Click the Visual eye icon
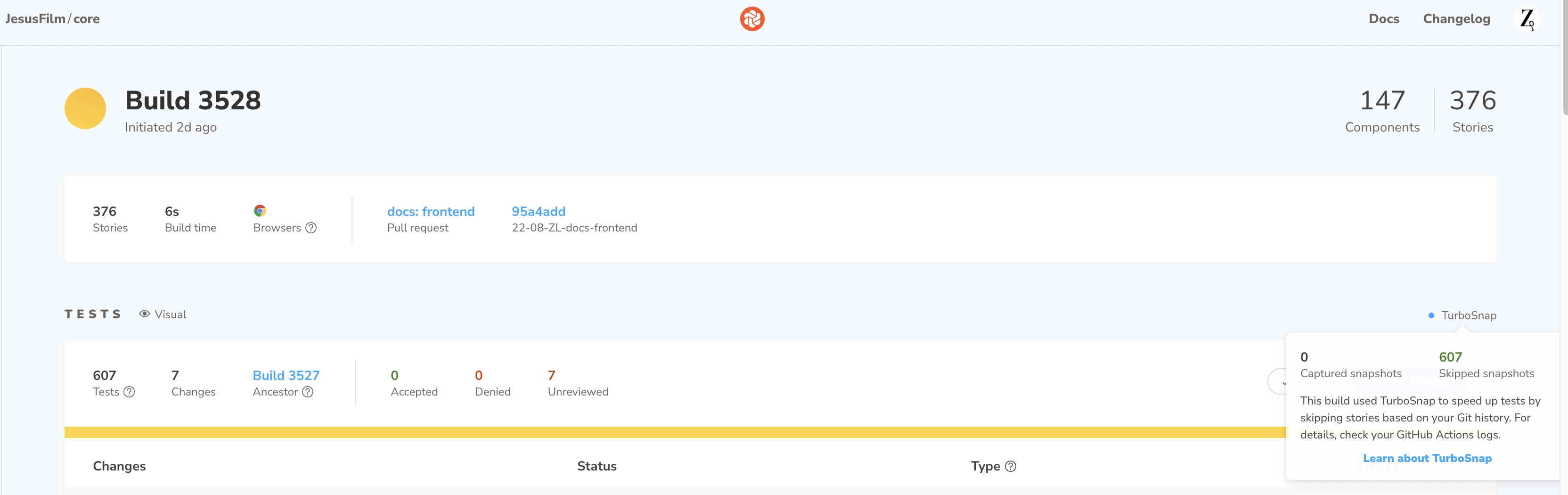 [144, 314]
